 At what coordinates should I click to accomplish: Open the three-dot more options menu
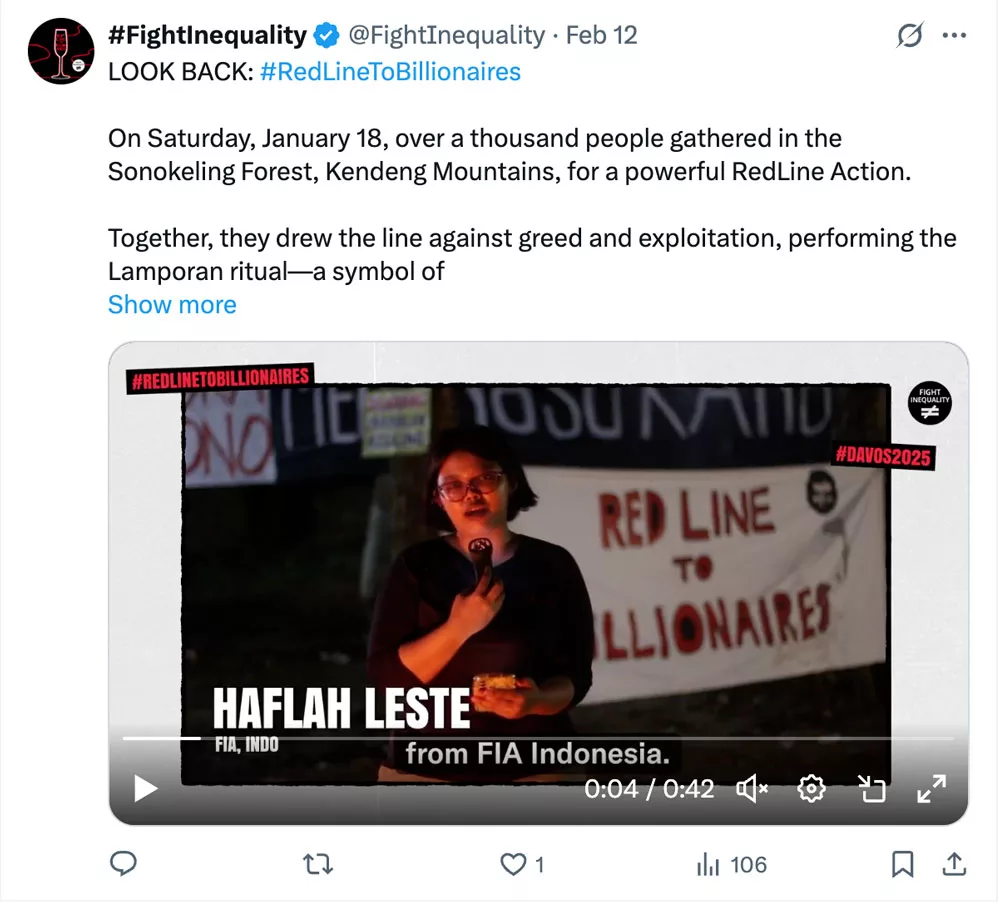[x=954, y=35]
